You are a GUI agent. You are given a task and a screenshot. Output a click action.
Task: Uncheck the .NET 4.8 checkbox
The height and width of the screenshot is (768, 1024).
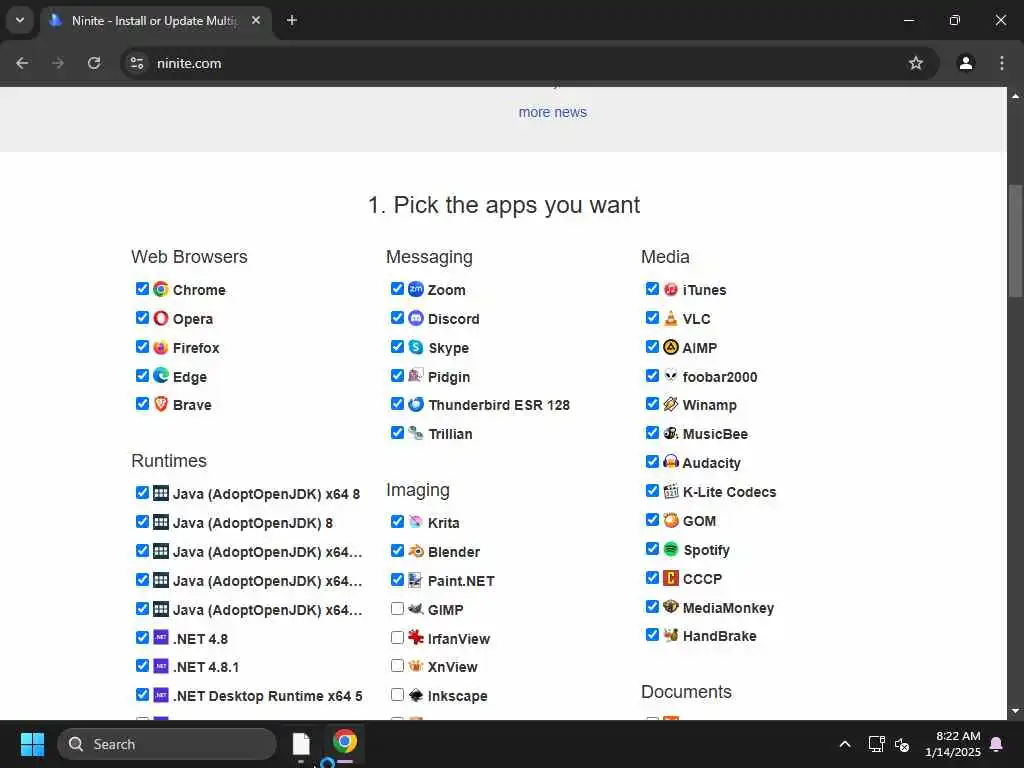click(x=142, y=637)
